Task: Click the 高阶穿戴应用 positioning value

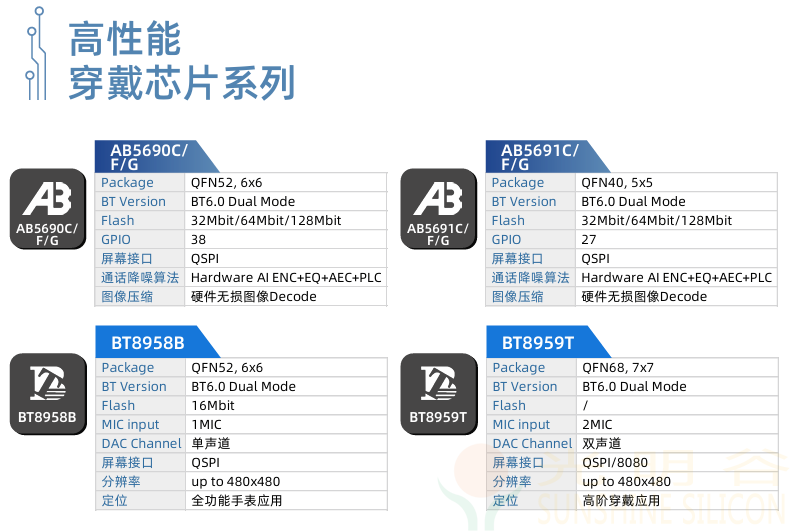Action: click(621, 501)
